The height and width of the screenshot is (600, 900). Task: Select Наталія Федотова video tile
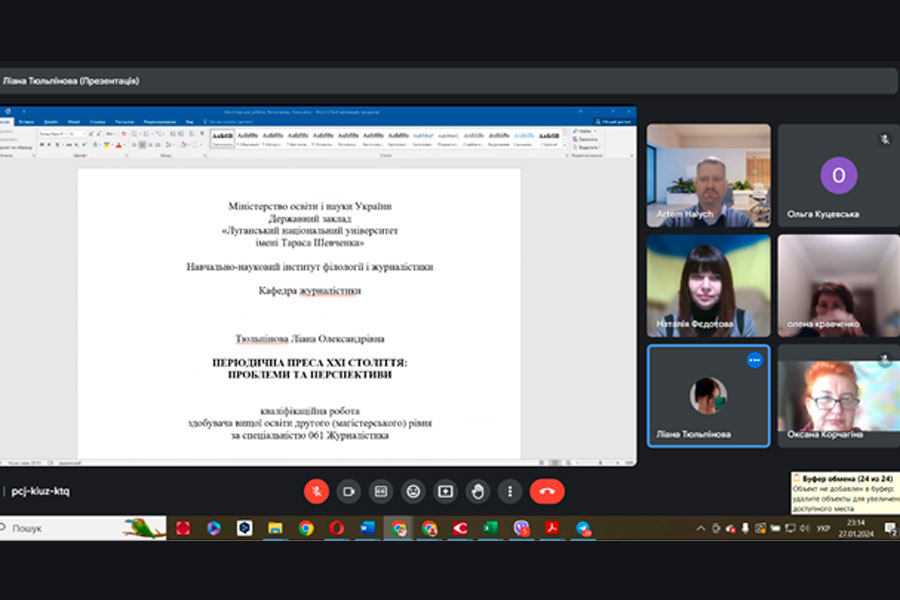[x=709, y=285]
